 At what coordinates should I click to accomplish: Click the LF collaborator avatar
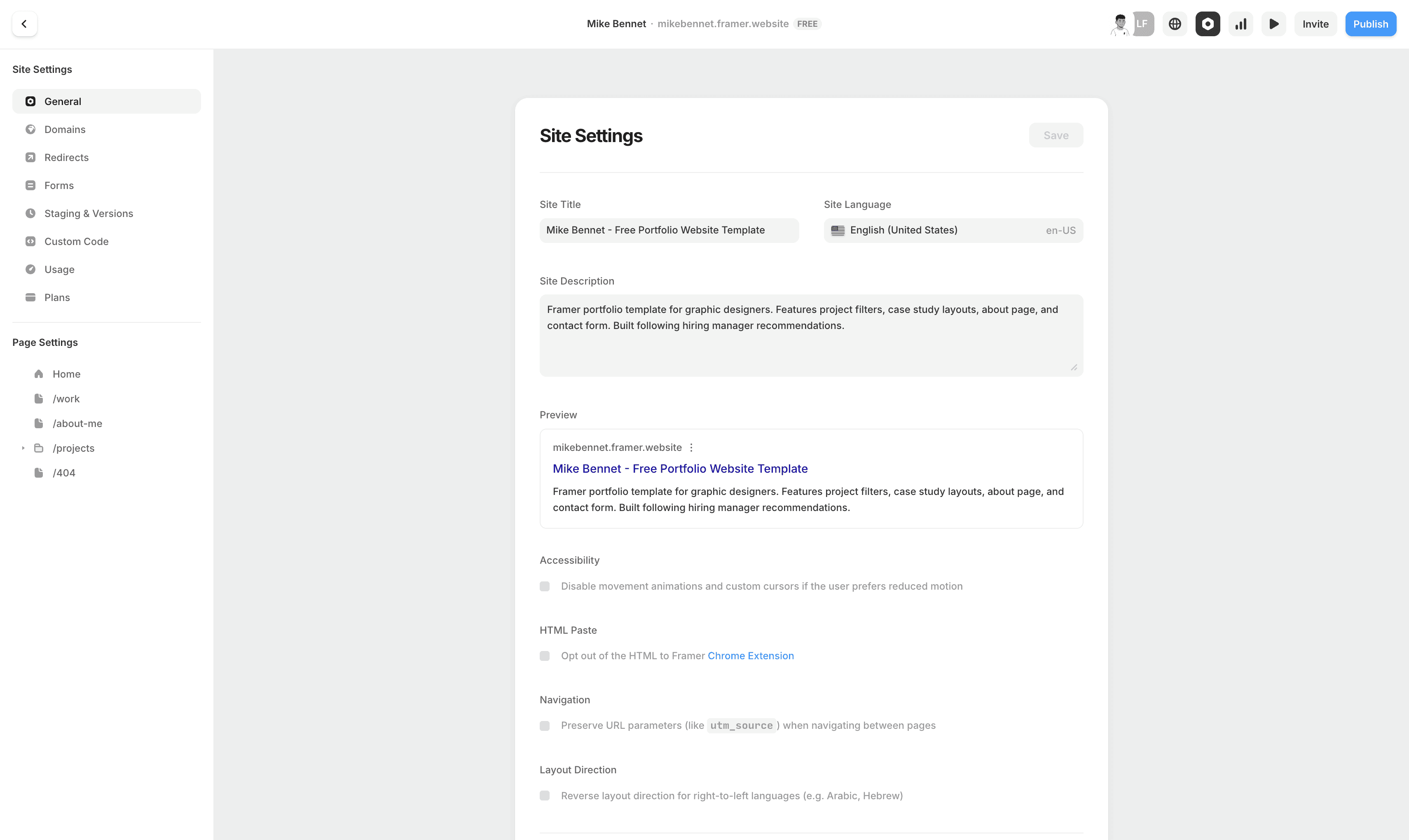tap(1143, 24)
